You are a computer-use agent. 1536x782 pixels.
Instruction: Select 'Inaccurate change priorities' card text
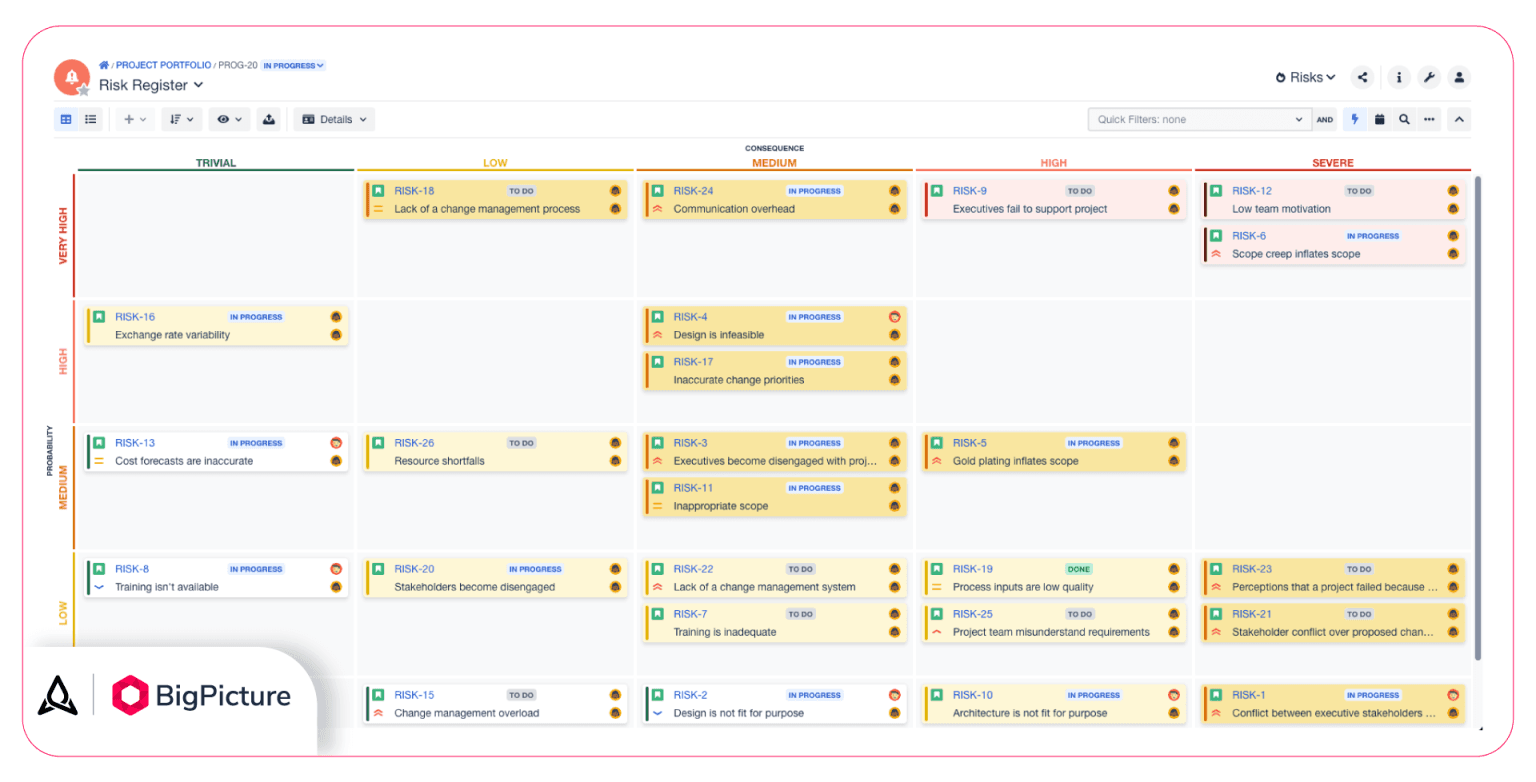(739, 380)
